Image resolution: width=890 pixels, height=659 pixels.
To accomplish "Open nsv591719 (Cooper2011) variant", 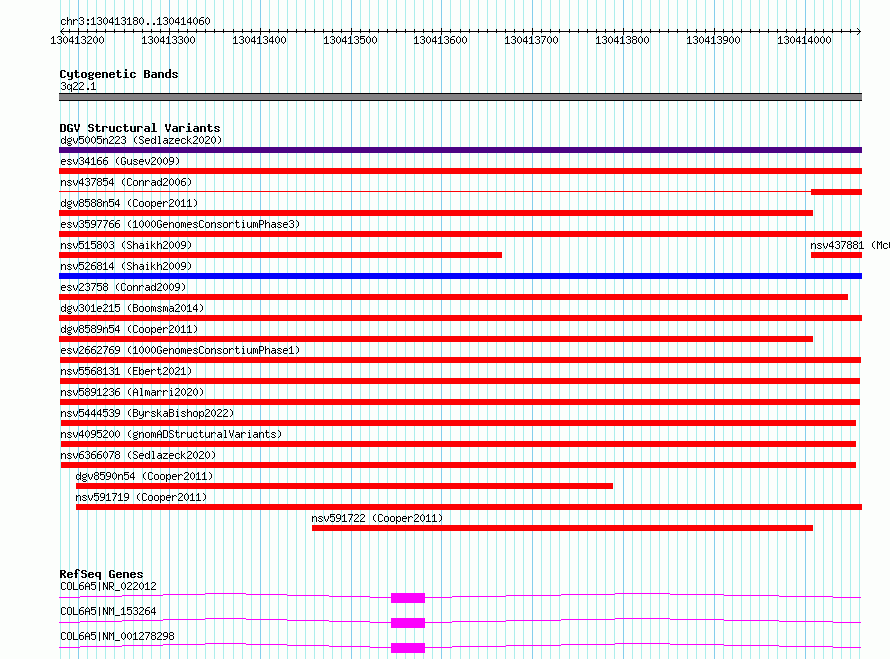I will 141,497.
